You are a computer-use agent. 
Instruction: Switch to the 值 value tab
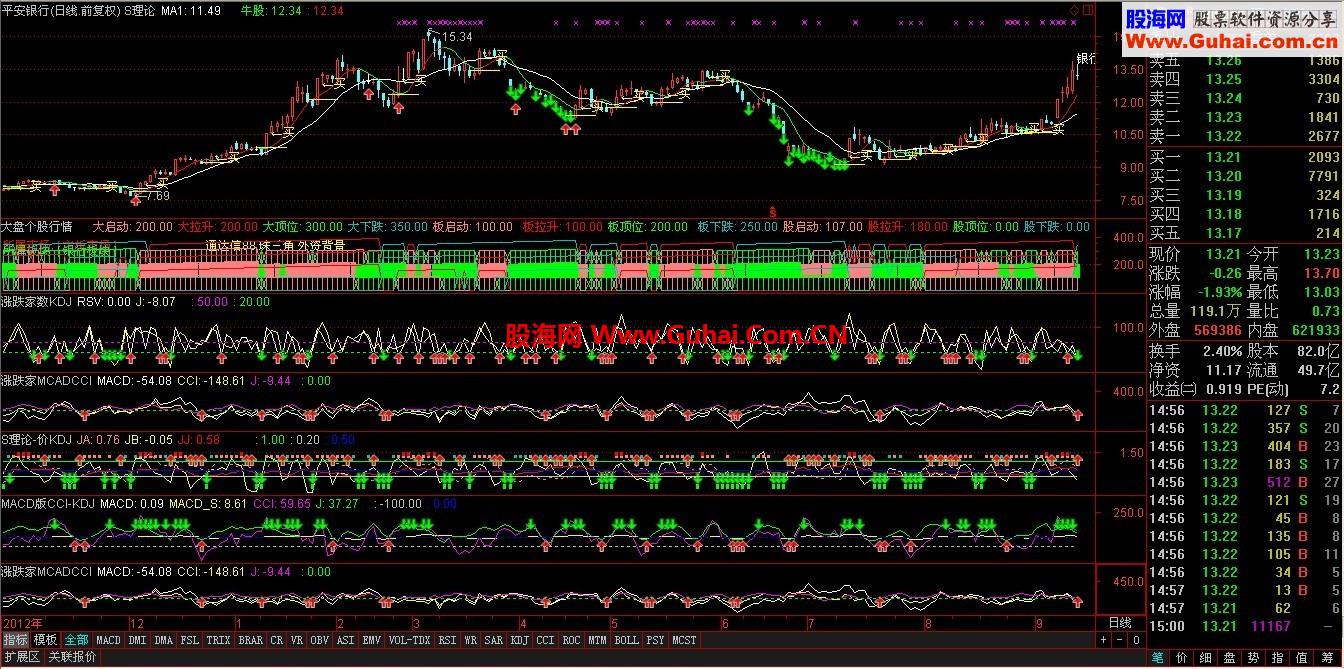pos(1302,657)
